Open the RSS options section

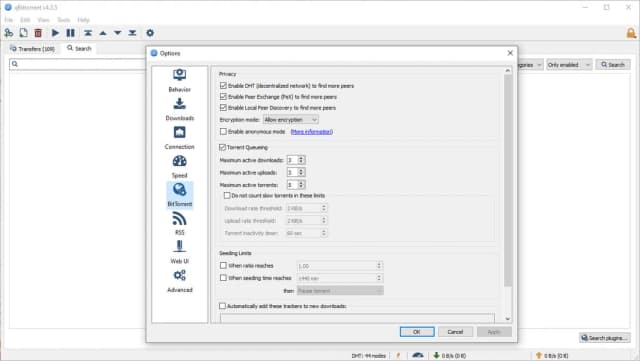pos(180,224)
